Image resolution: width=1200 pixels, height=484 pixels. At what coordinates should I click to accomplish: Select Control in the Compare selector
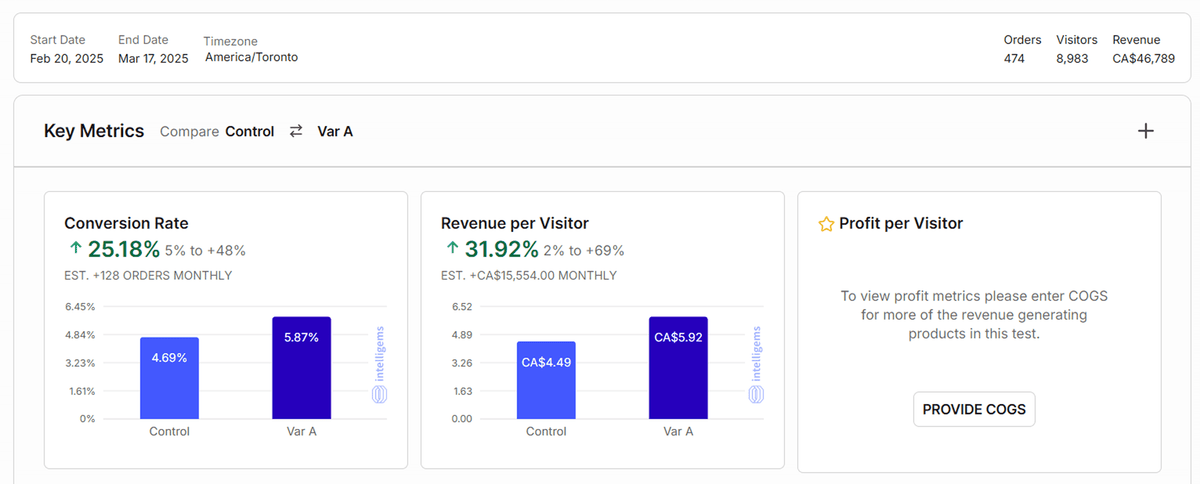point(249,131)
